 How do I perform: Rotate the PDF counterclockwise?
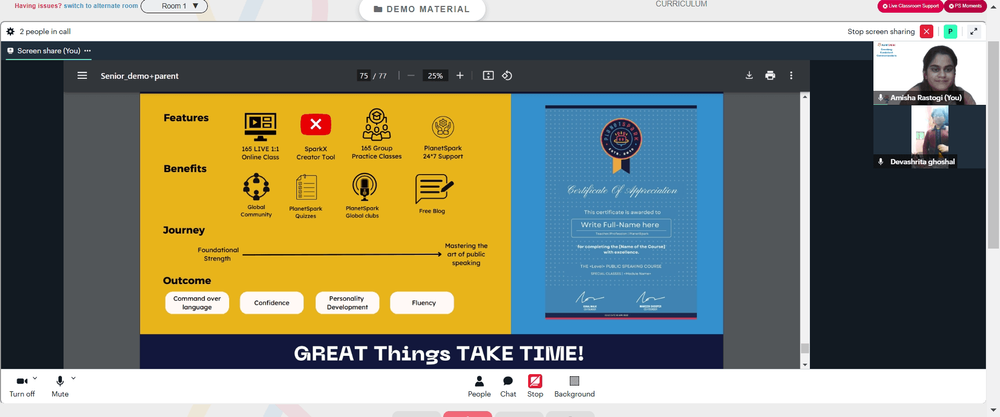(507, 75)
